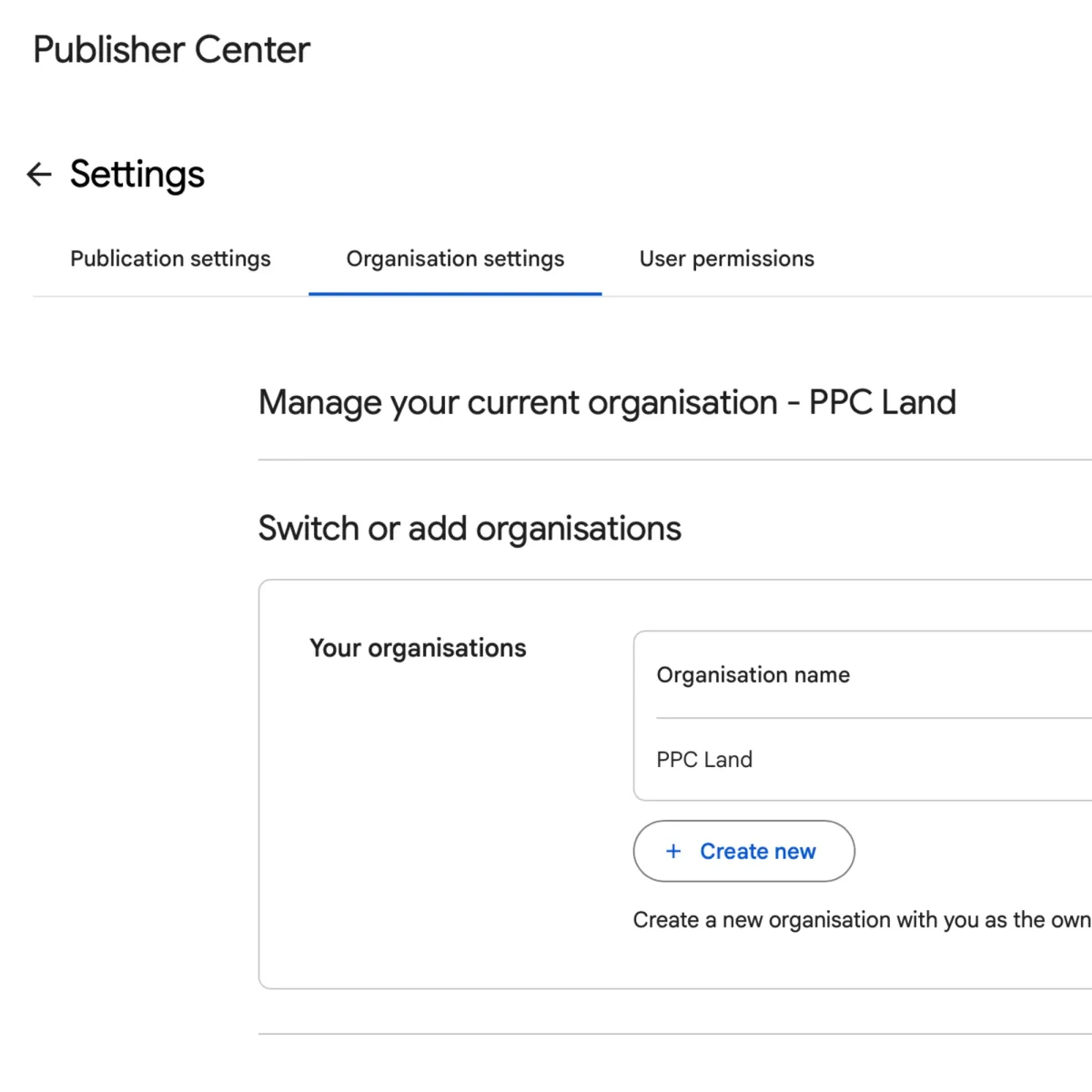Screen dimensions: 1092x1092
Task: Click the owner description text below Create new
Action: click(x=860, y=919)
